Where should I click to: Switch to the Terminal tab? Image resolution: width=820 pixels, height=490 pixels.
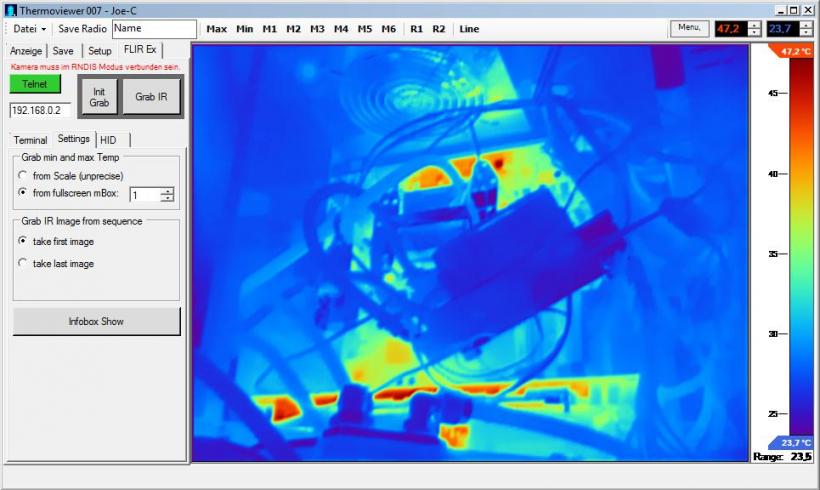tap(30, 140)
